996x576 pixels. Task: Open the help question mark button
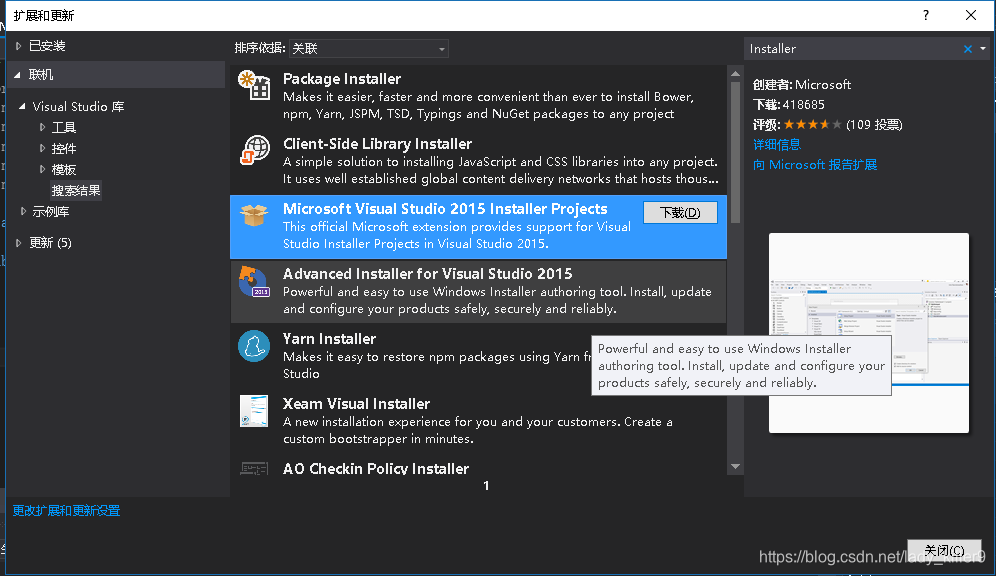[925, 15]
